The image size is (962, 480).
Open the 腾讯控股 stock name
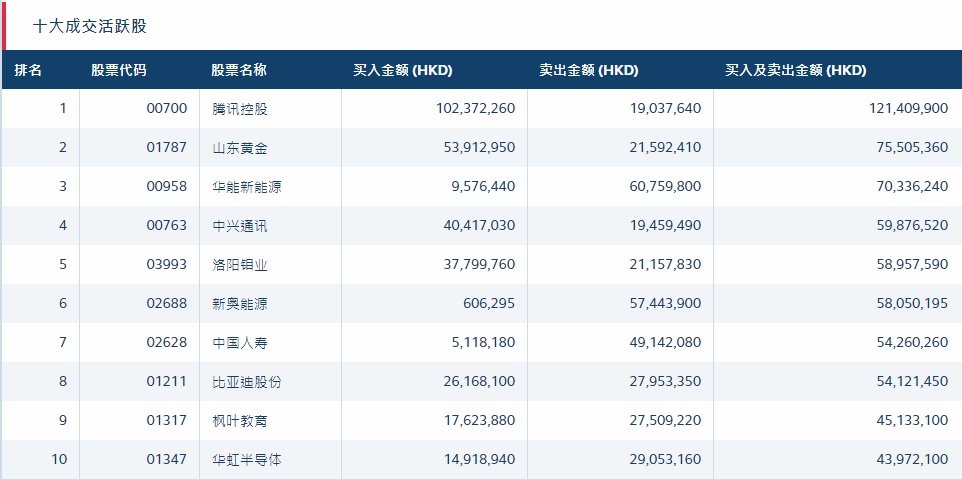(x=240, y=109)
